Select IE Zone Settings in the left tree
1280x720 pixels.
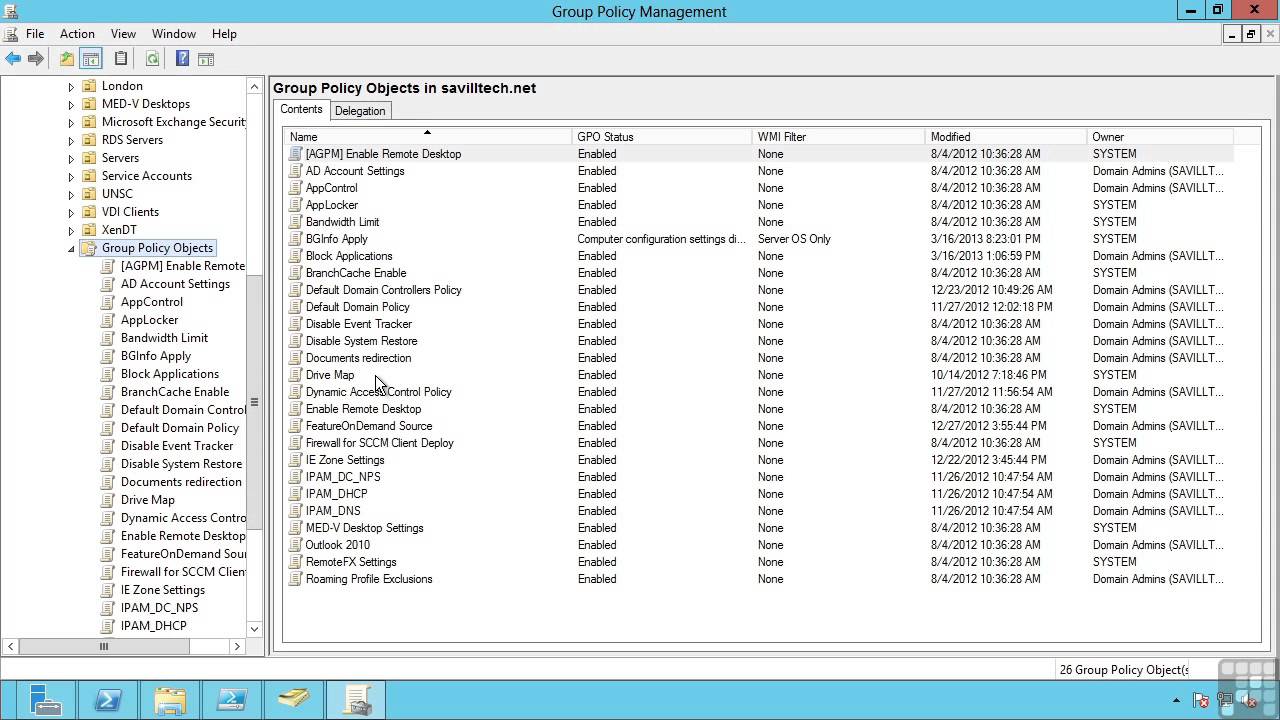(x=162, y=590)
